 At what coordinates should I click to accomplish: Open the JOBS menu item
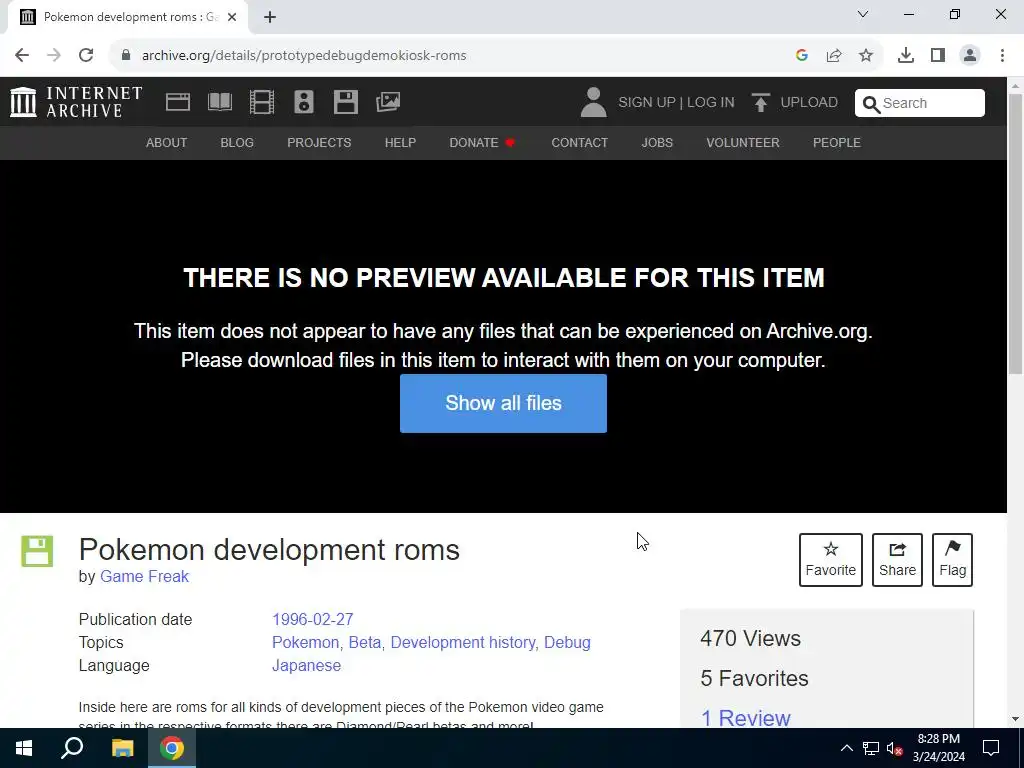click(657, 142)
